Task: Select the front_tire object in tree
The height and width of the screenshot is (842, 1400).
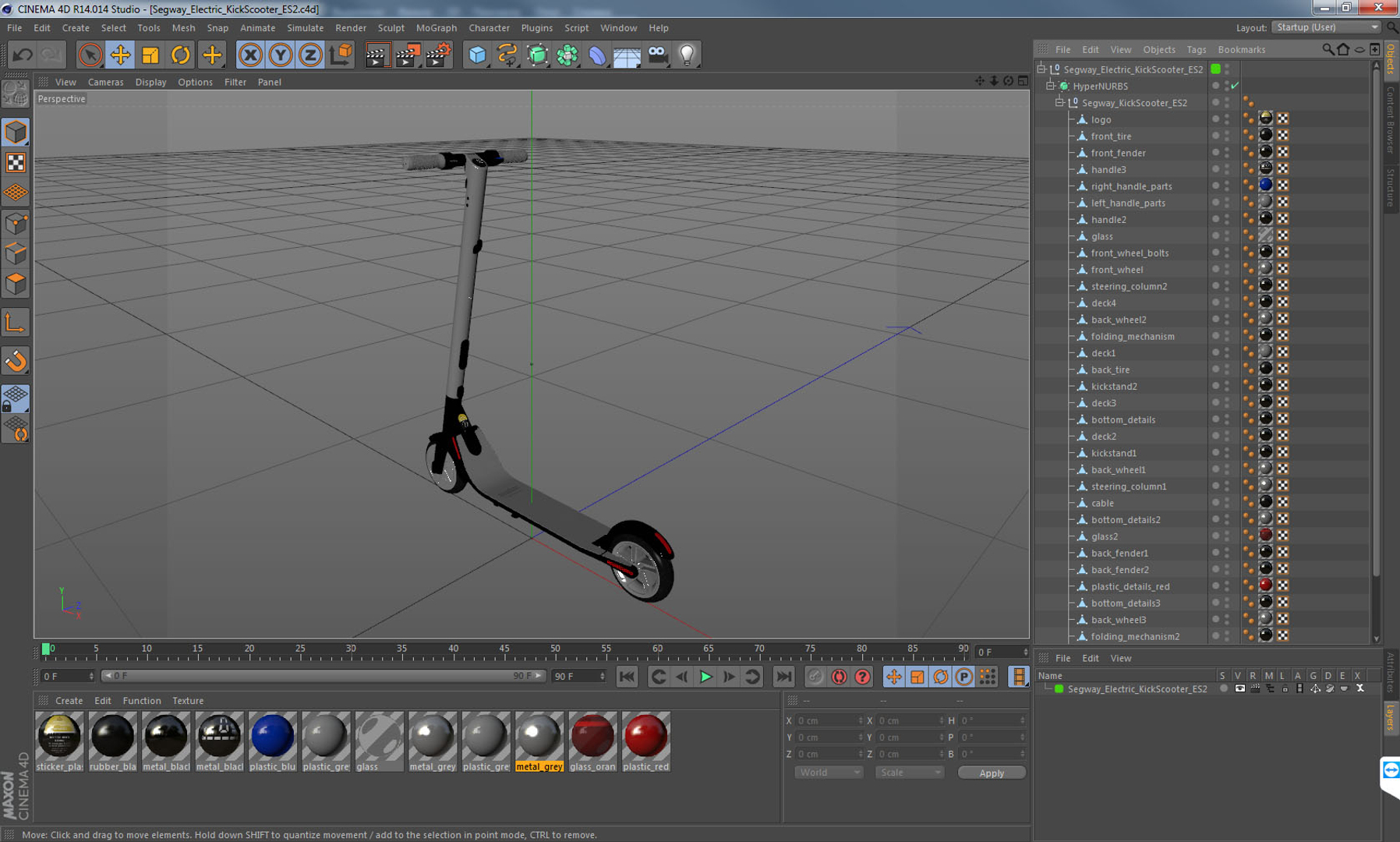Action: click(1111, 136)
